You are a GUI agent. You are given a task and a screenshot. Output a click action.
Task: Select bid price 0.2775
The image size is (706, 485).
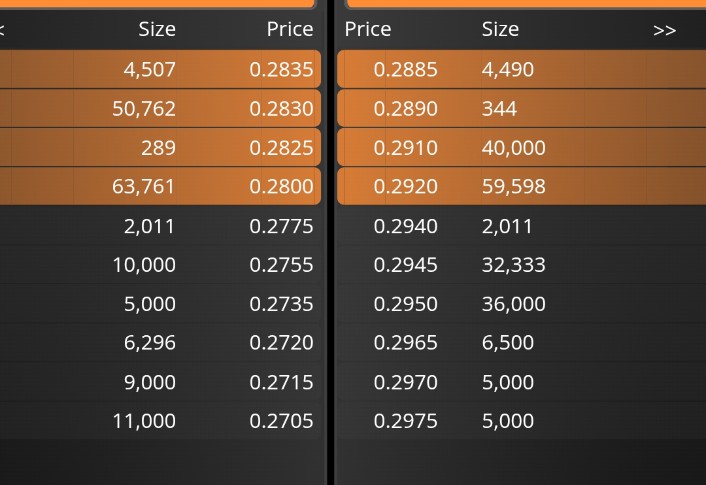click(x=281, y=226)
